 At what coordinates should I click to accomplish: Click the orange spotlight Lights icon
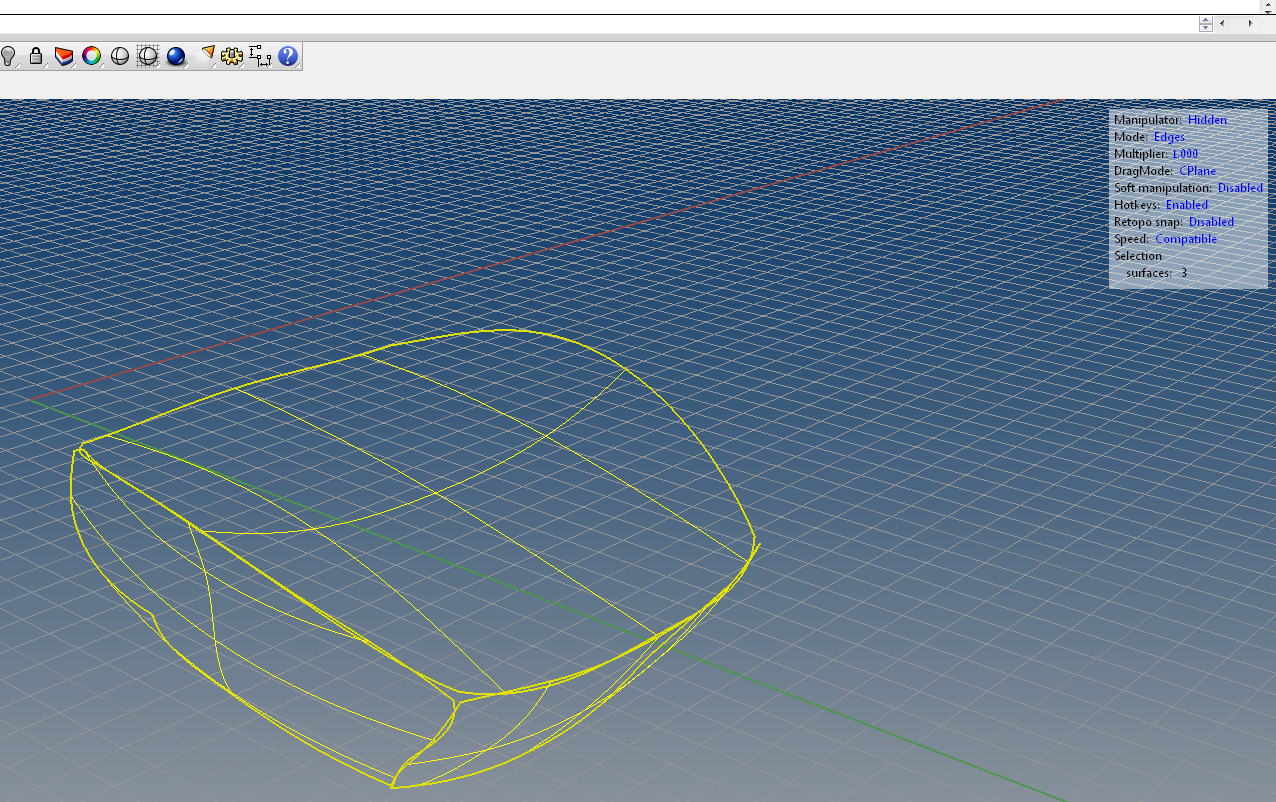click(207, 56)
